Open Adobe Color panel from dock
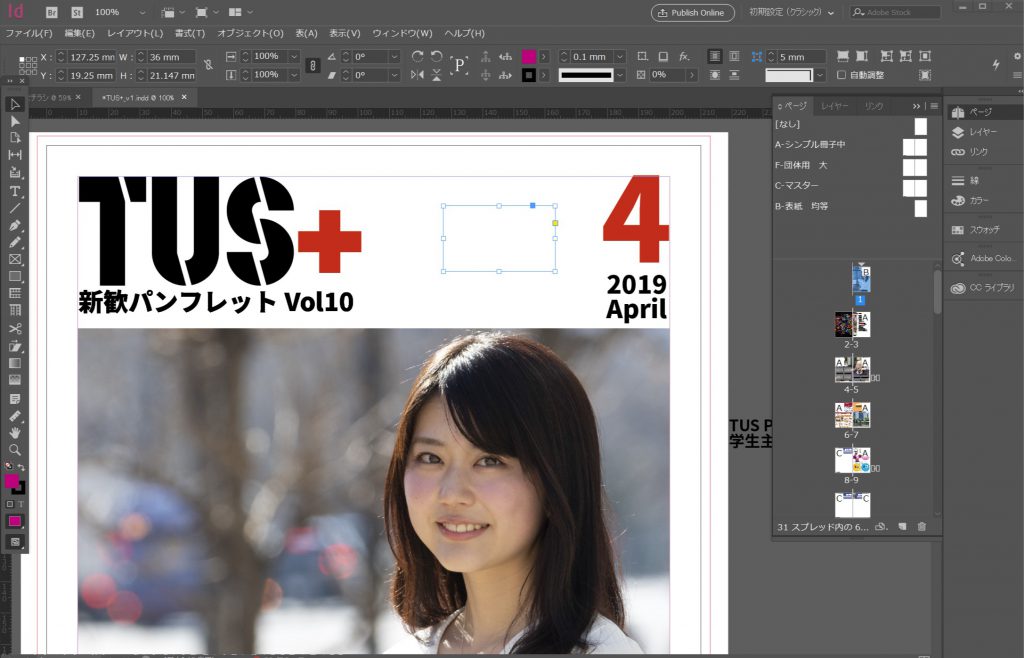 click(x=982, y=258)
